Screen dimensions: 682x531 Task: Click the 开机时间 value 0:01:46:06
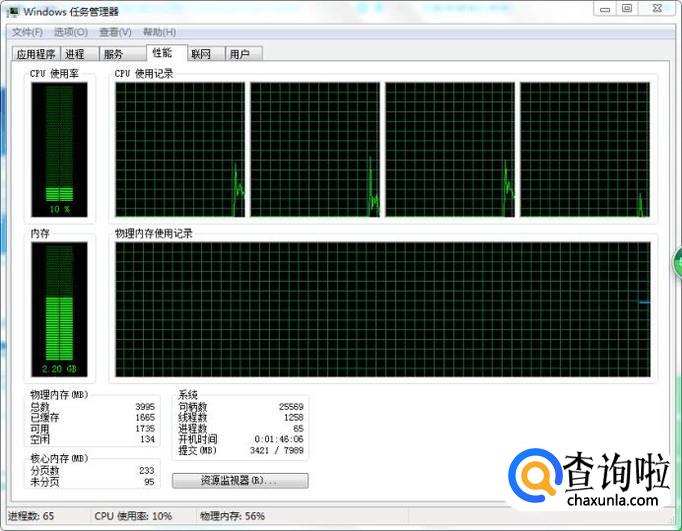coord(279,439)
